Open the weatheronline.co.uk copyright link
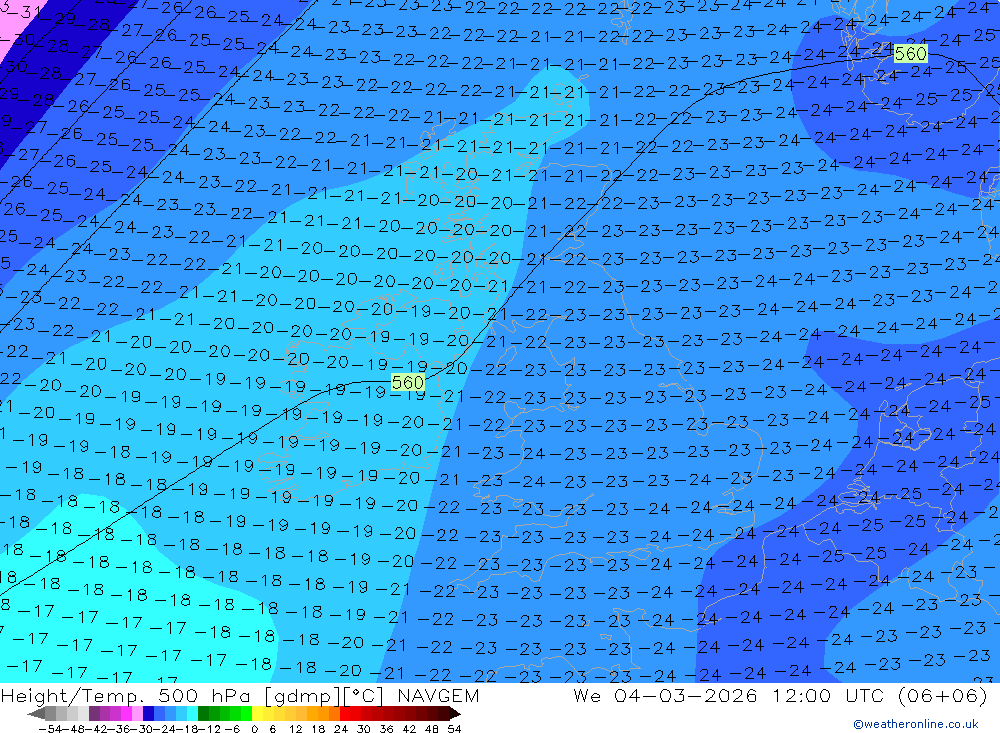The width and height of the screenshot is (1000, 733). tap(916, 724)
